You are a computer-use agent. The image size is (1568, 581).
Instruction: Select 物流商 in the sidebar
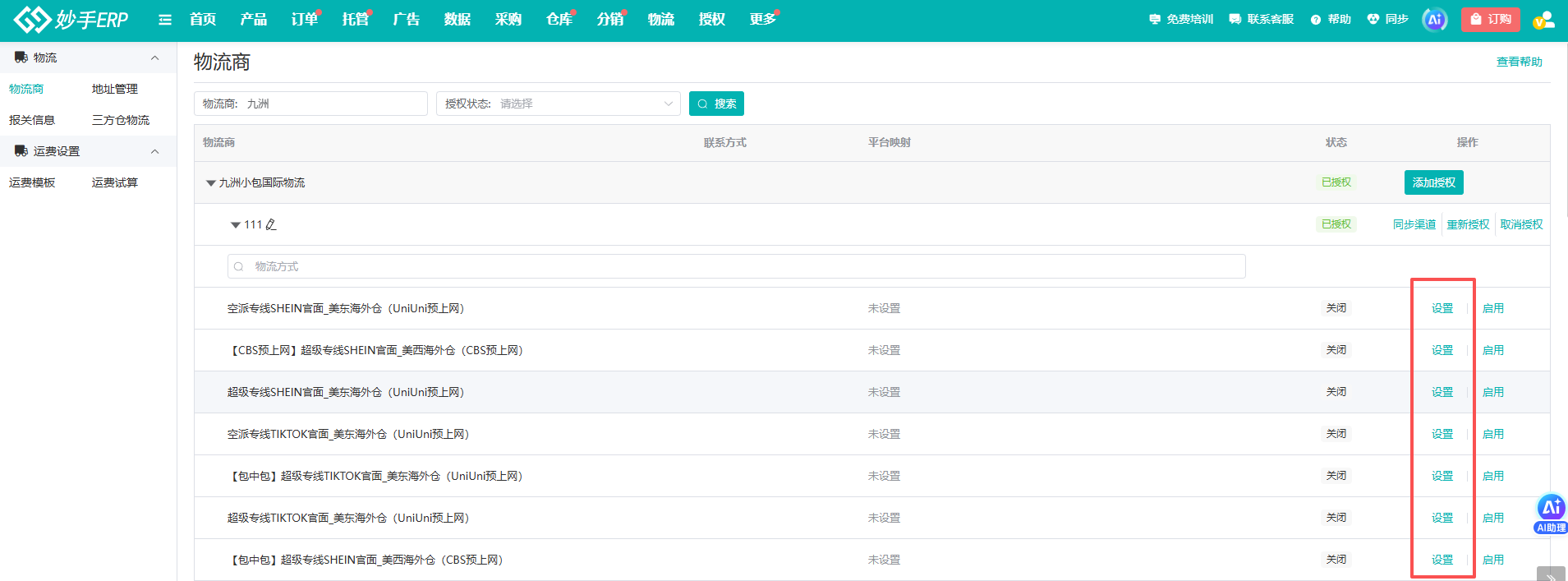[26, 89]
